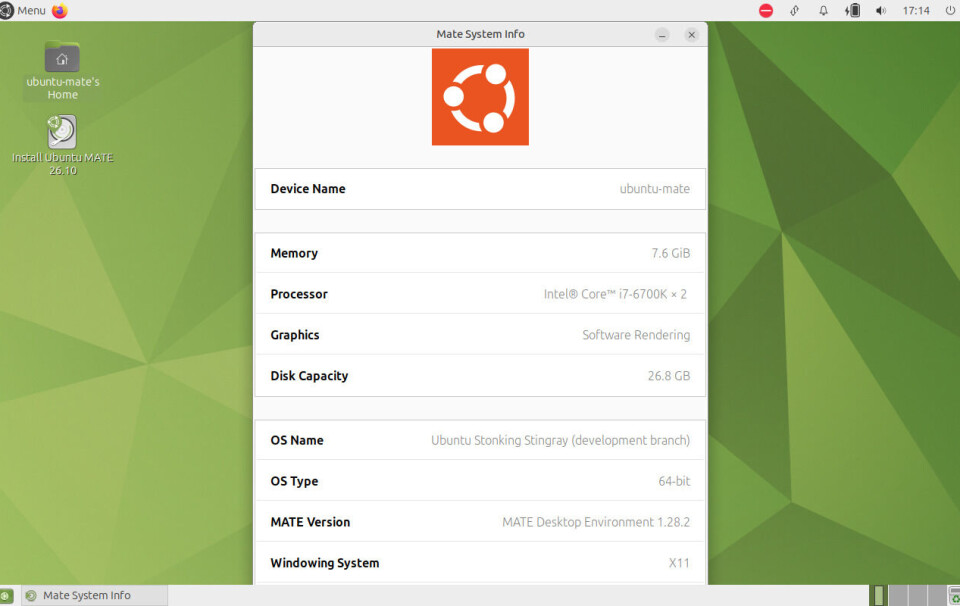
Task: Click the 26.8 GB disk capacity value
Action: tap(669, 376)
